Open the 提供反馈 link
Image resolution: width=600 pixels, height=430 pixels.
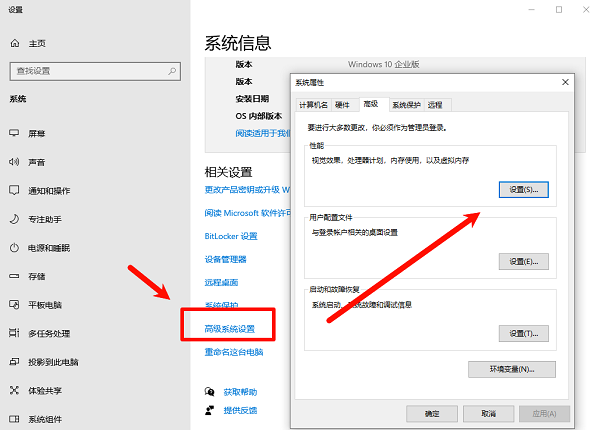click(x=240, y=410)
